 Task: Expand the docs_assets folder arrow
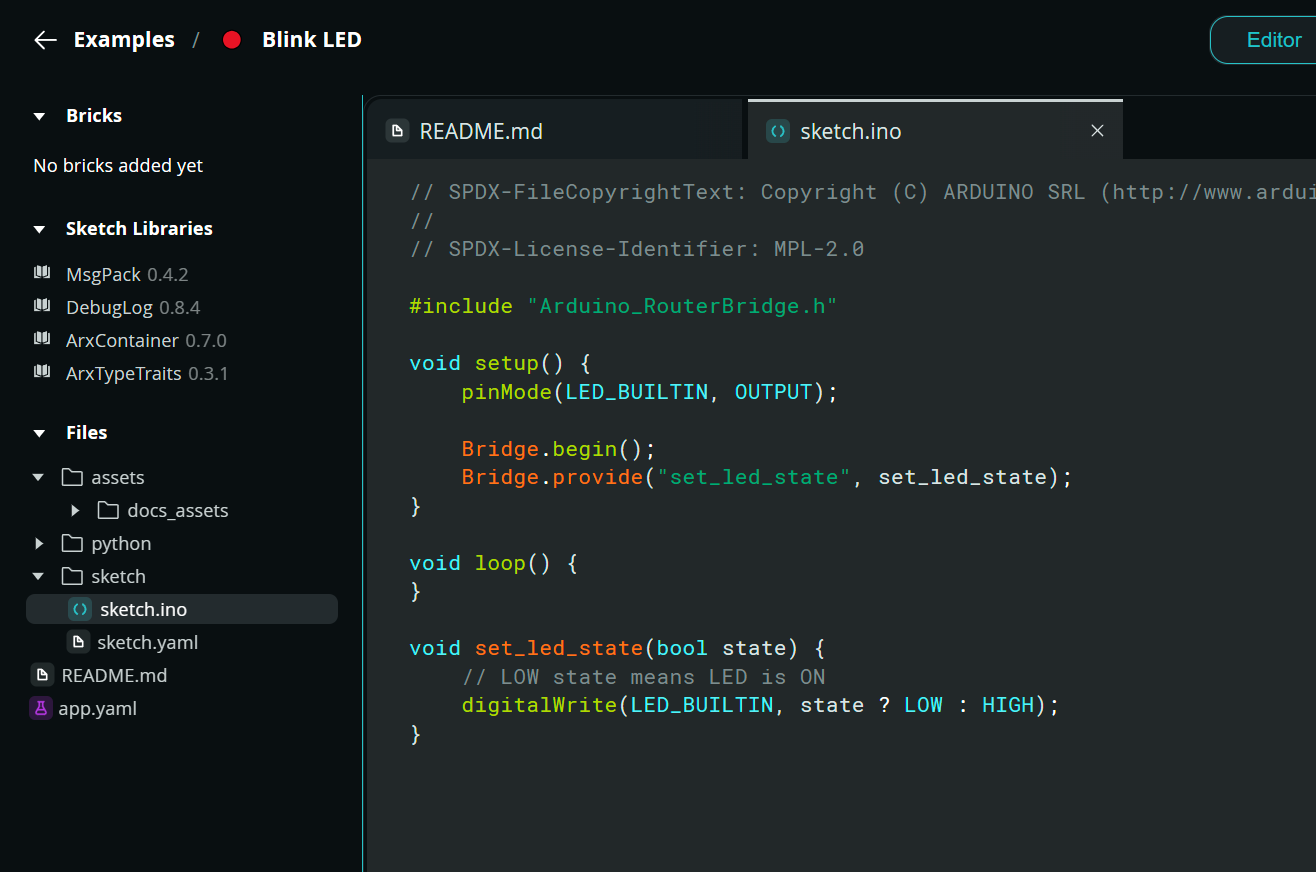[x=75, y=510]
